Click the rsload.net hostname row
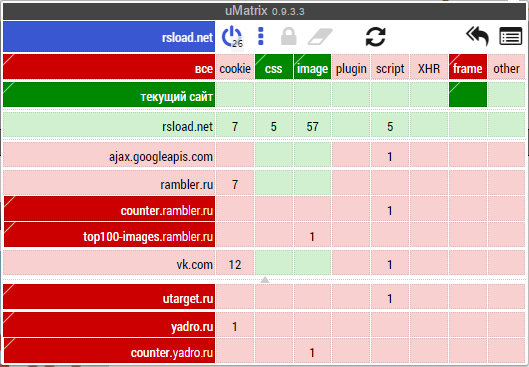The height and width of the screenshot is (367, 529). tap(109, 125)
